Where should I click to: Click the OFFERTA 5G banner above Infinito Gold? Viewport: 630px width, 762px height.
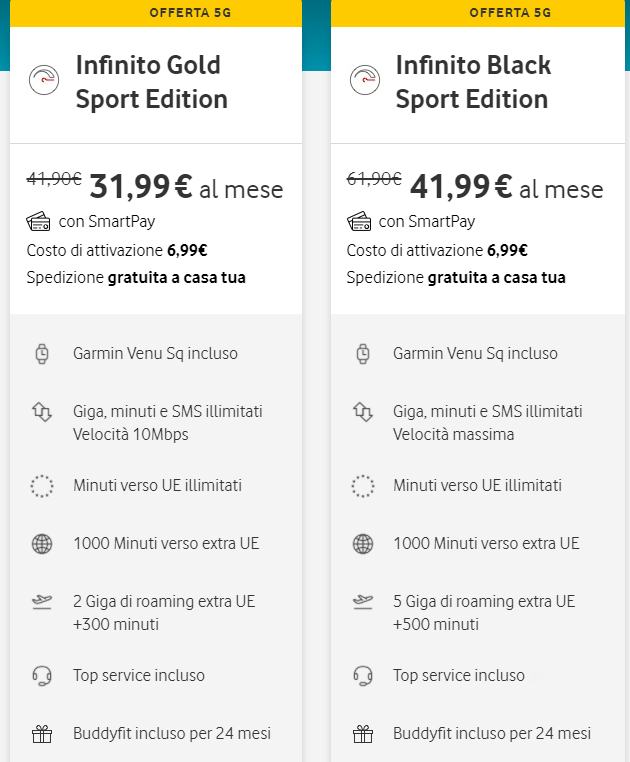[x=155, y=13]
